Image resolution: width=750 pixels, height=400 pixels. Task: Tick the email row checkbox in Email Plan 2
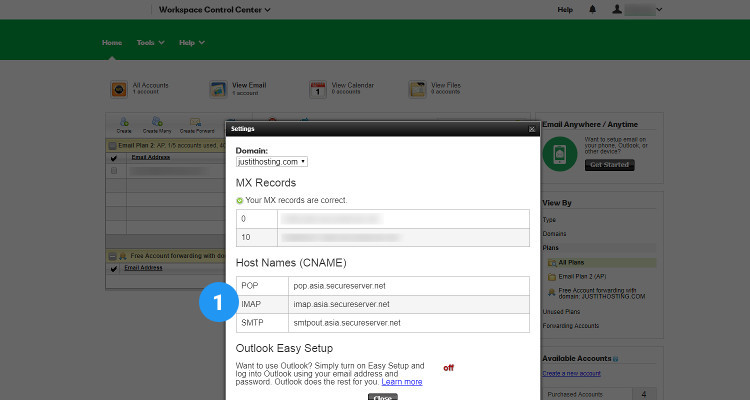114,170
